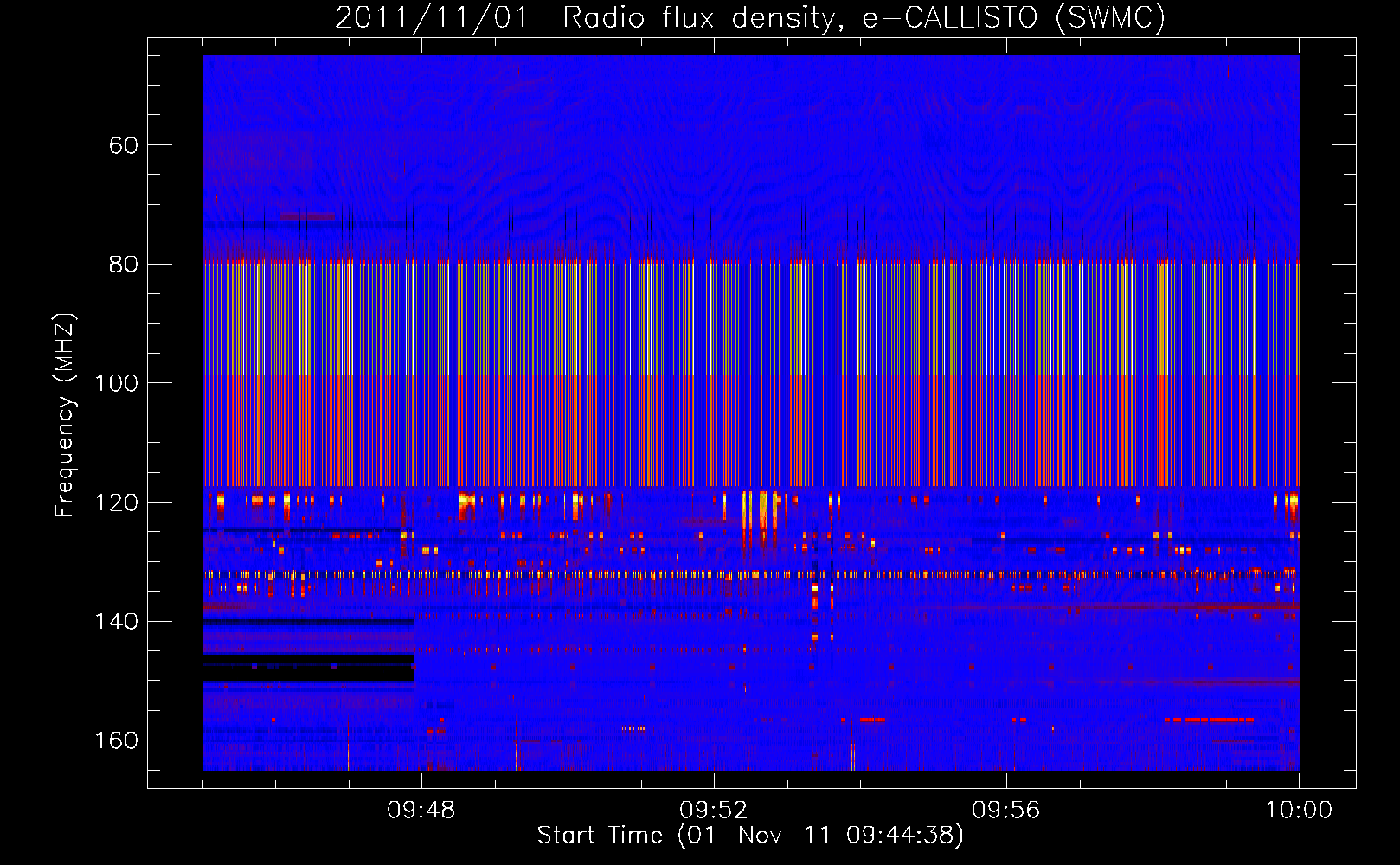Click the 09:56 time tick label
Screen dimensions: 1400x865
click(x=1006, y=811)
